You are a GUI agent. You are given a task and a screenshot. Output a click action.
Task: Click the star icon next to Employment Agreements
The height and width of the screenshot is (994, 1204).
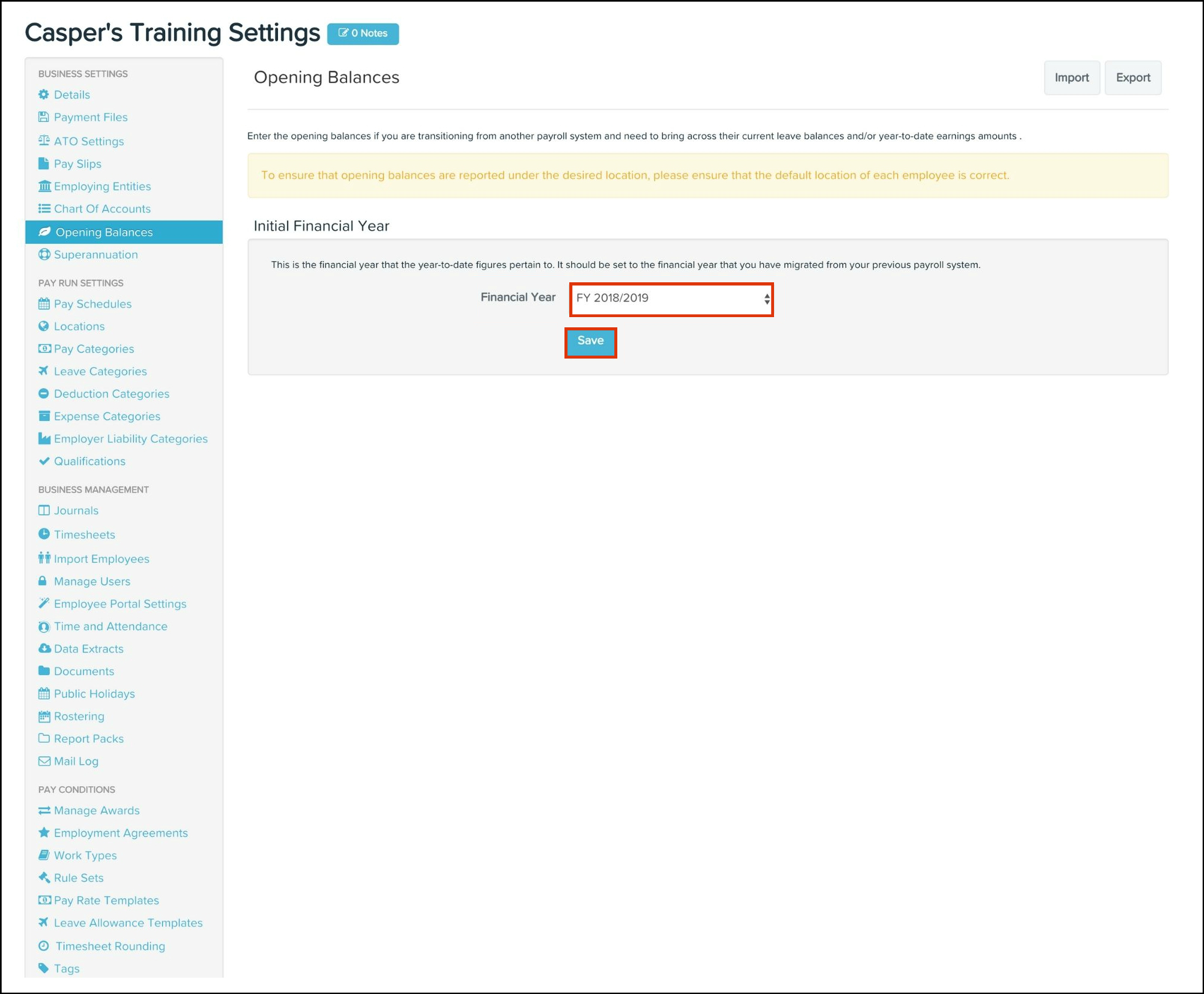43,832
